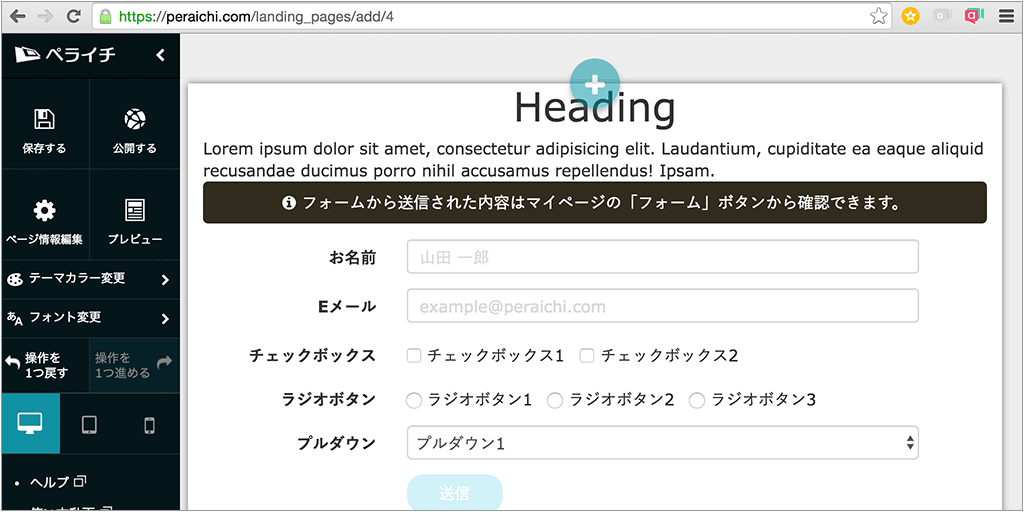Image resolution: width=1024 pixels, height=512 pixels.
Task: Click the gray camera extension icon
Action: (942, 16)
